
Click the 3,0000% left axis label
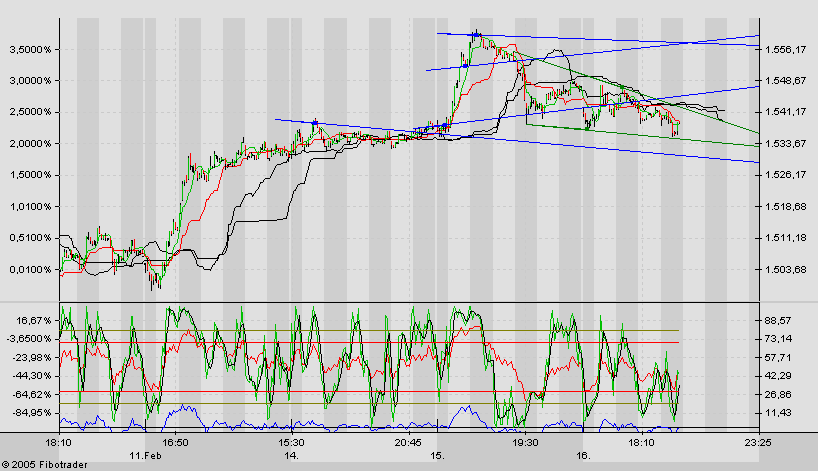[30, 81]
